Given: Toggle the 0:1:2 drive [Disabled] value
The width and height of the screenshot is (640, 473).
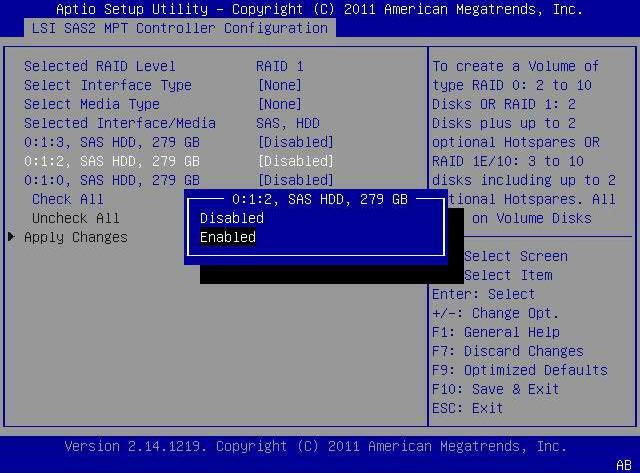Looking at the screenshot, I should pos(296,161).
